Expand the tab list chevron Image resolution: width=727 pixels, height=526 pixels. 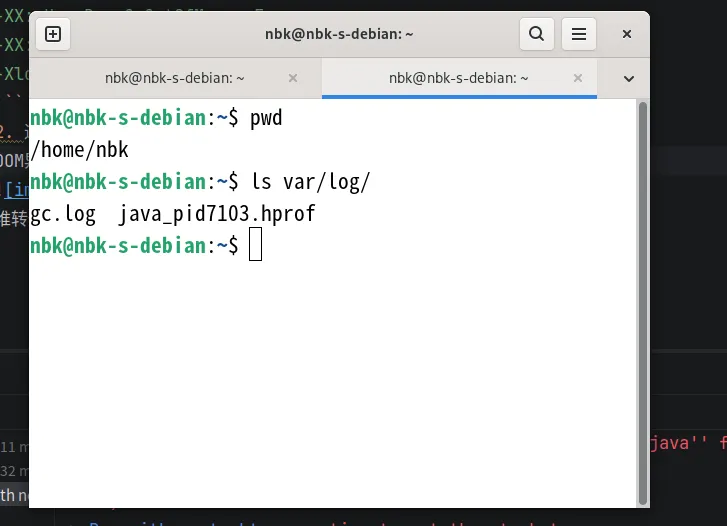[x=629, y=77]
